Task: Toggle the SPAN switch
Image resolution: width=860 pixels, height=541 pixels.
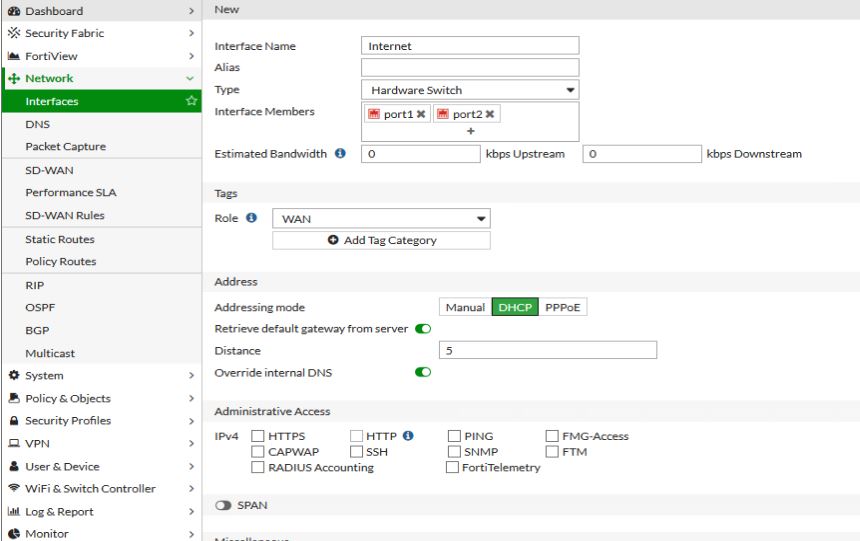Action: 223,505
